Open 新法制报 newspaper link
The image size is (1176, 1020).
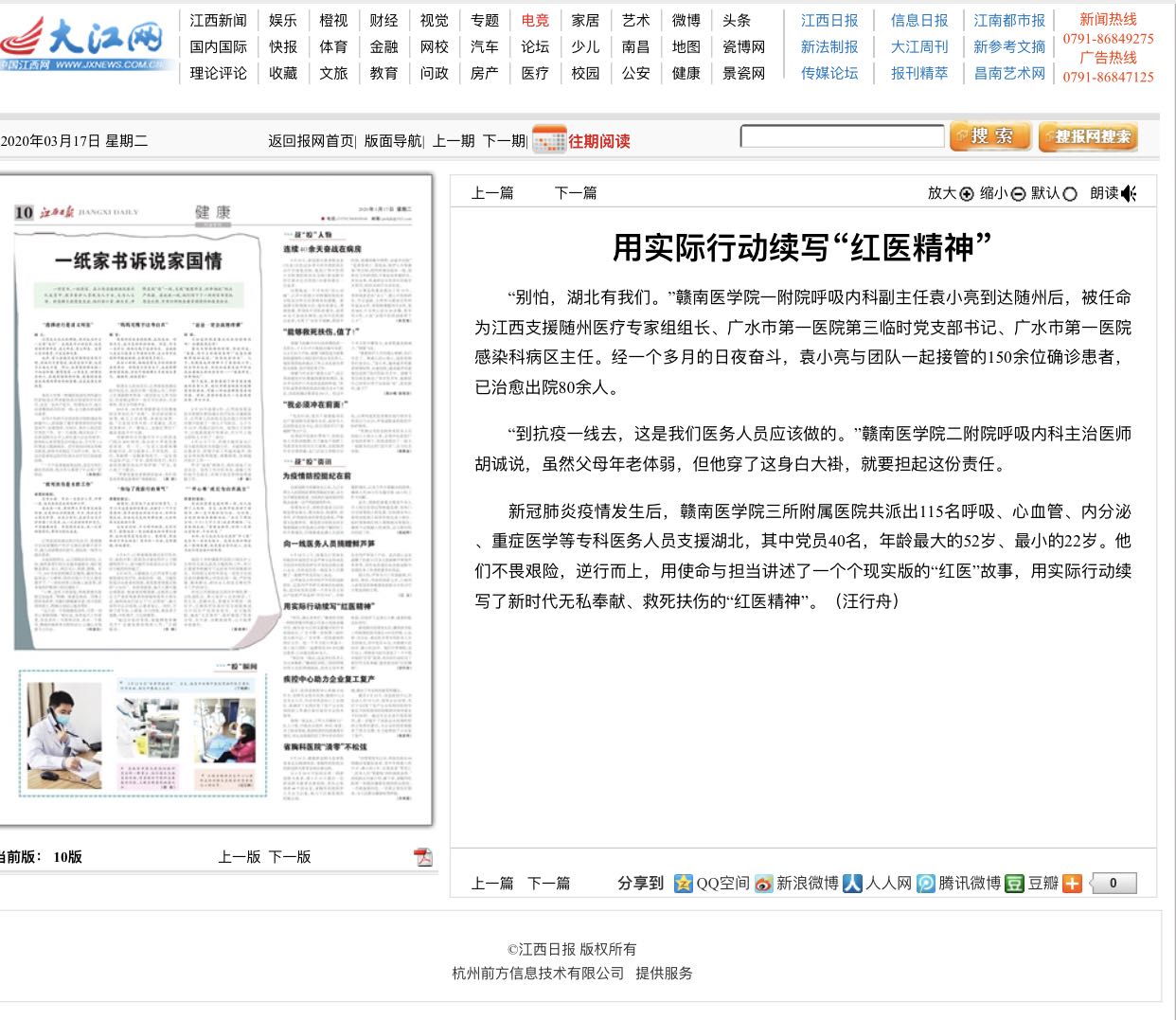point(829,46)
